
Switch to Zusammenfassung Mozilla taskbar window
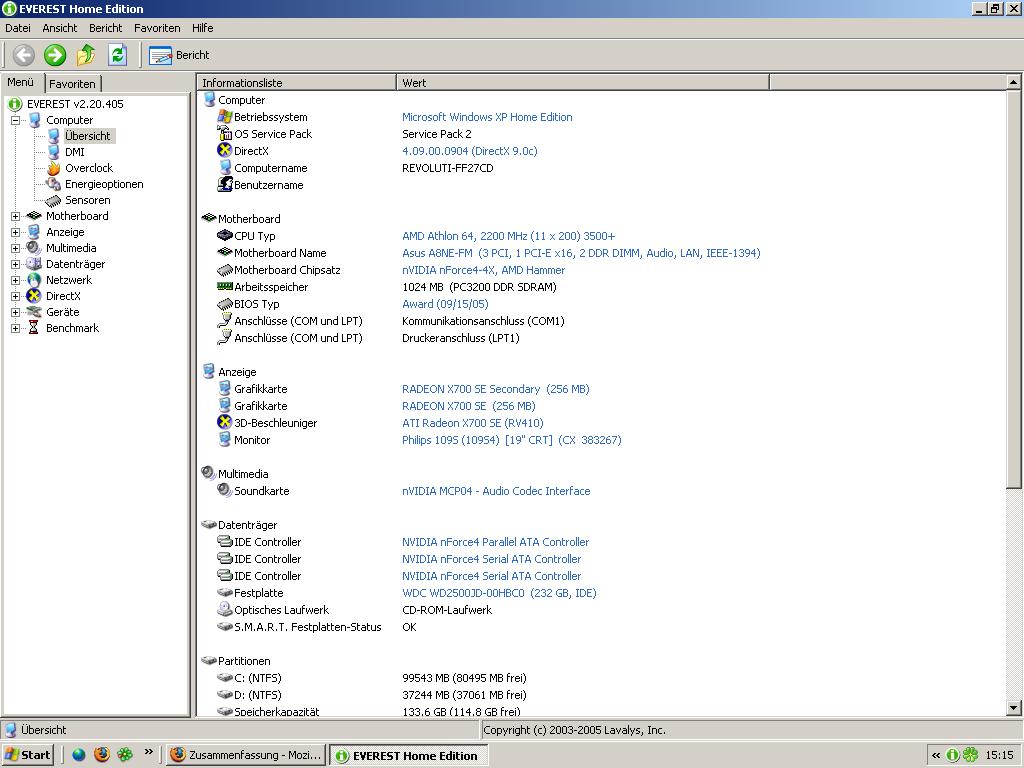(246, 755)
